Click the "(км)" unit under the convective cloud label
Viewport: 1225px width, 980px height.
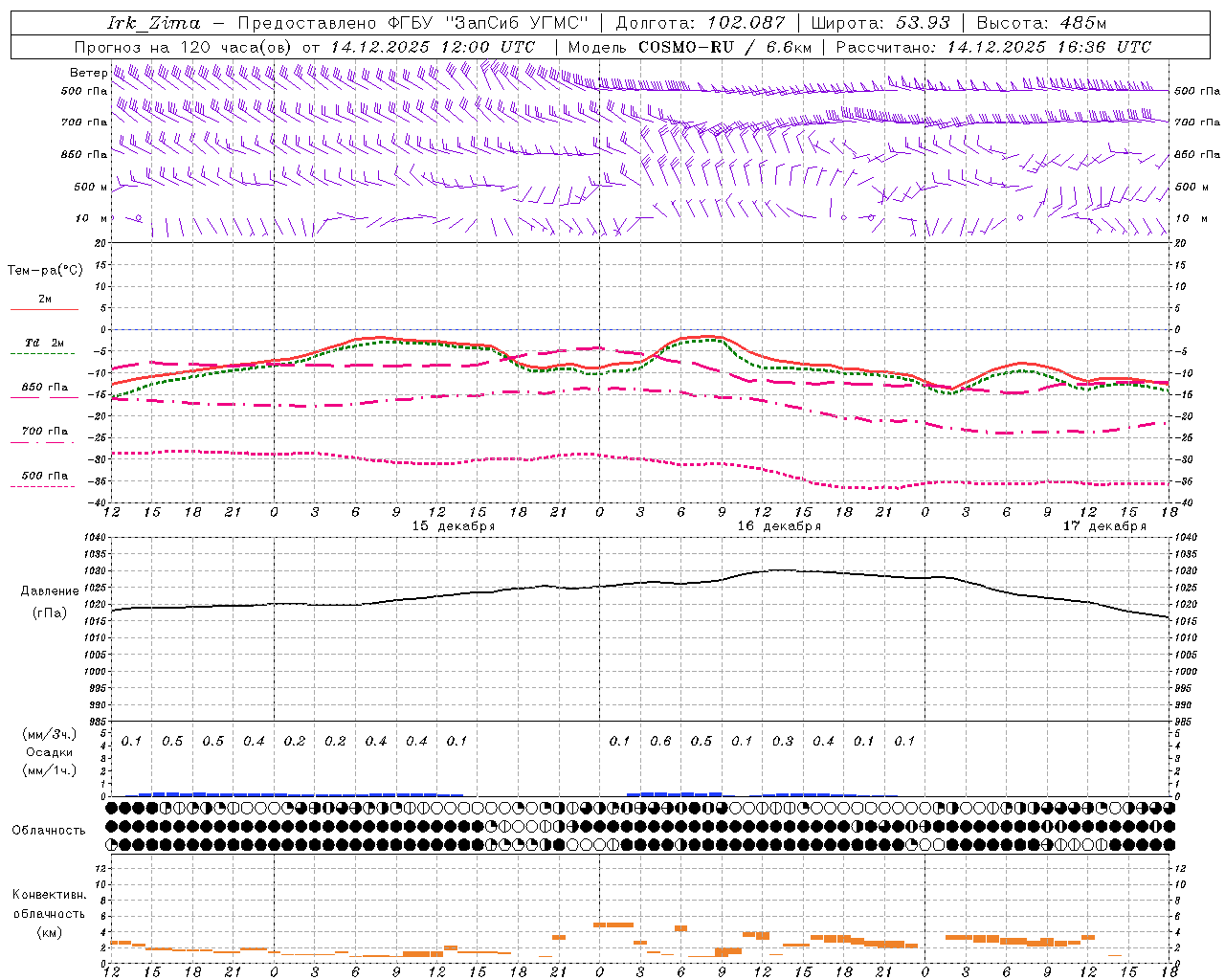50,932
